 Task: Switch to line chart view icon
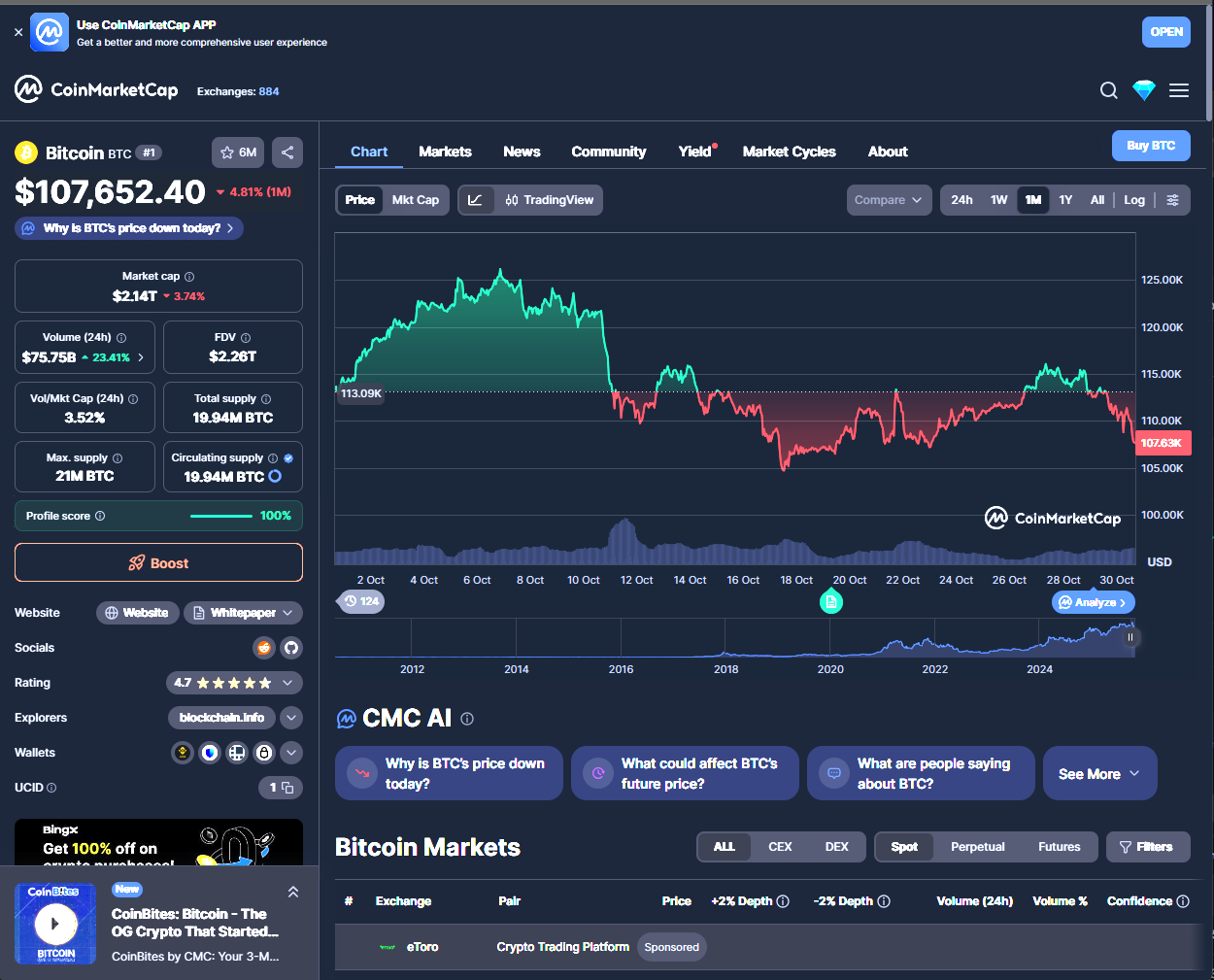[475, 200]
